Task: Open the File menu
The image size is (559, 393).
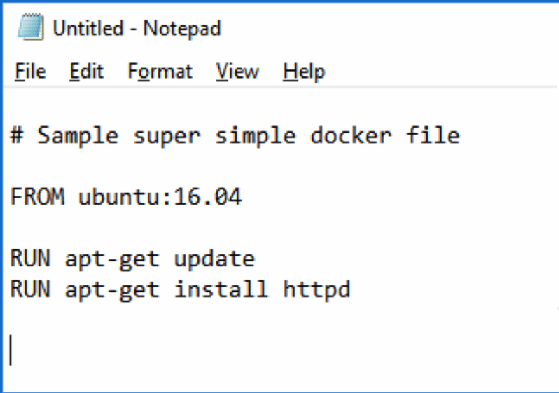Action: [x=30, y=71]
